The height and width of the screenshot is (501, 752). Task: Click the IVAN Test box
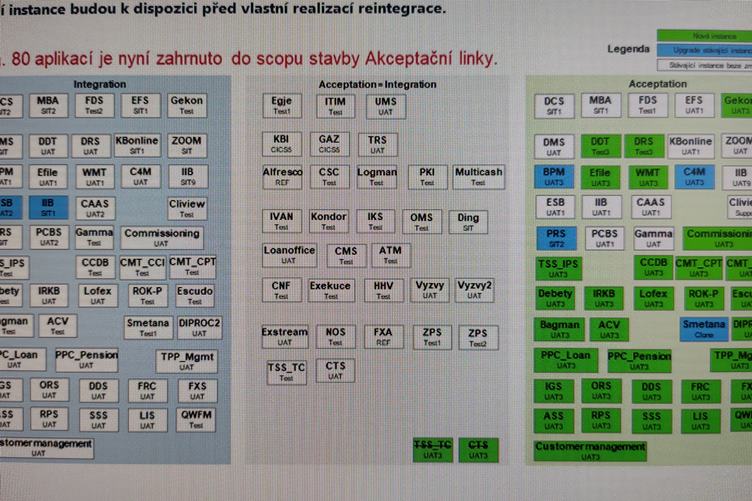click(282, 221)
